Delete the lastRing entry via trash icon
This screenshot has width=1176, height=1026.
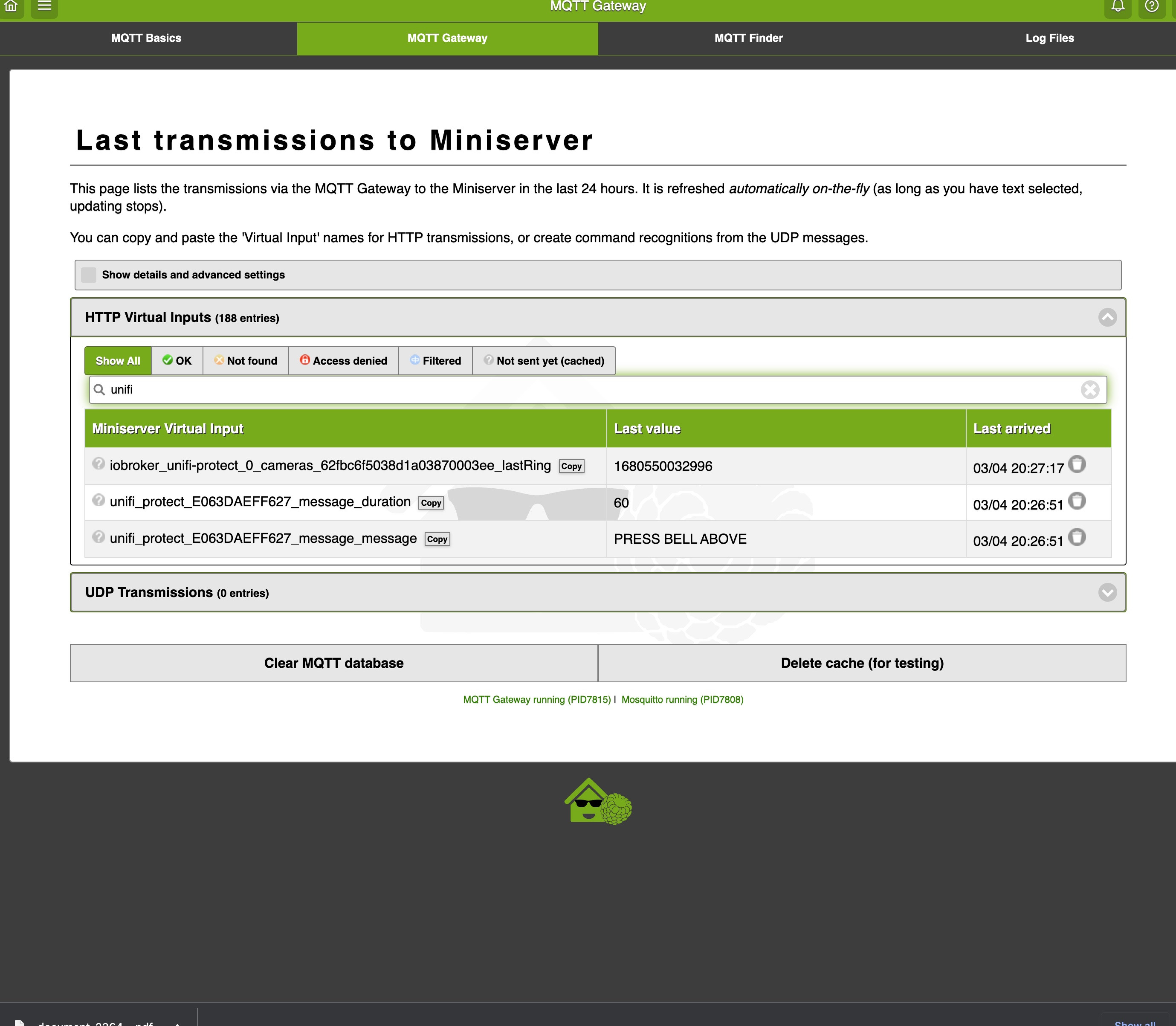1076,464
